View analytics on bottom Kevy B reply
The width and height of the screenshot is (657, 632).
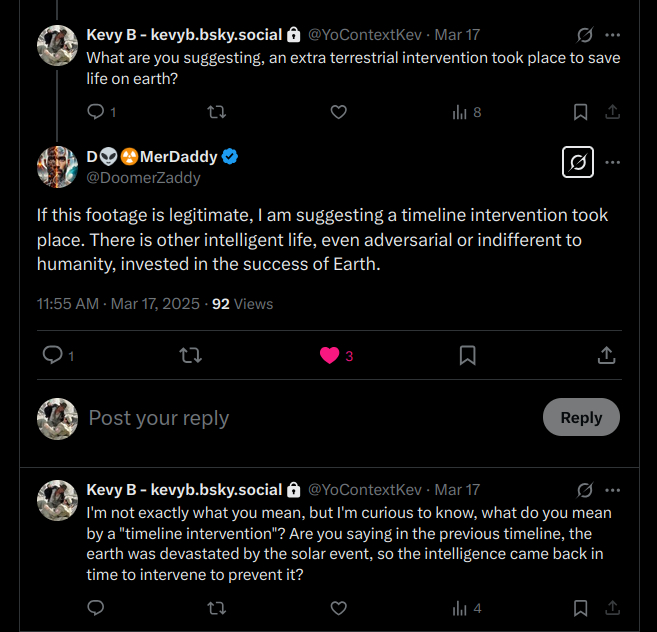(467, 608)
